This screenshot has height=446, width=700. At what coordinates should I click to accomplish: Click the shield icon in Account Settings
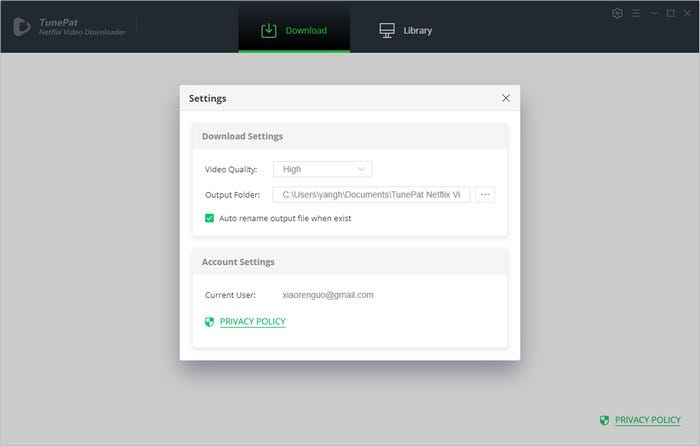pyautogui.click(x=209, y=322)
